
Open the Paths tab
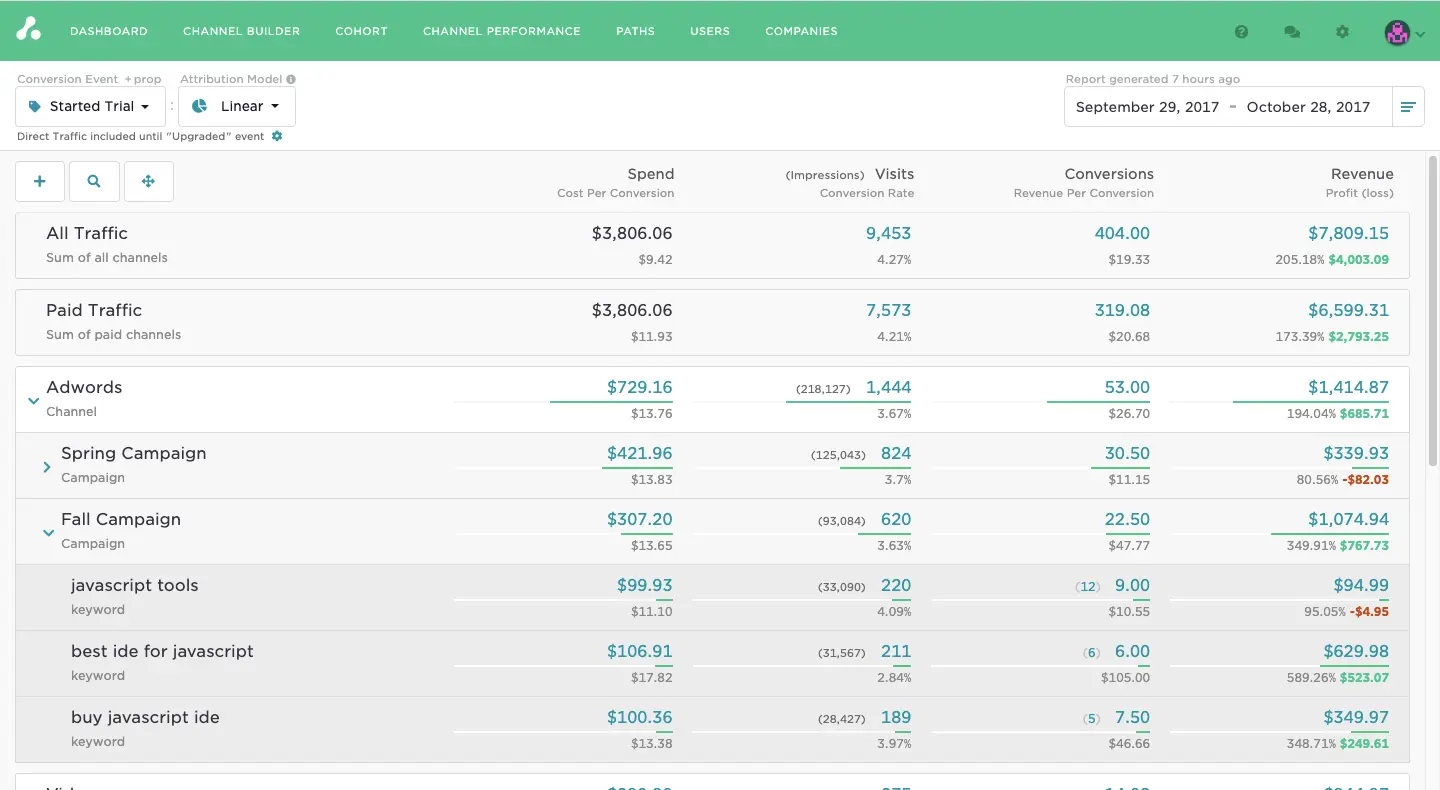coord(635,31)
